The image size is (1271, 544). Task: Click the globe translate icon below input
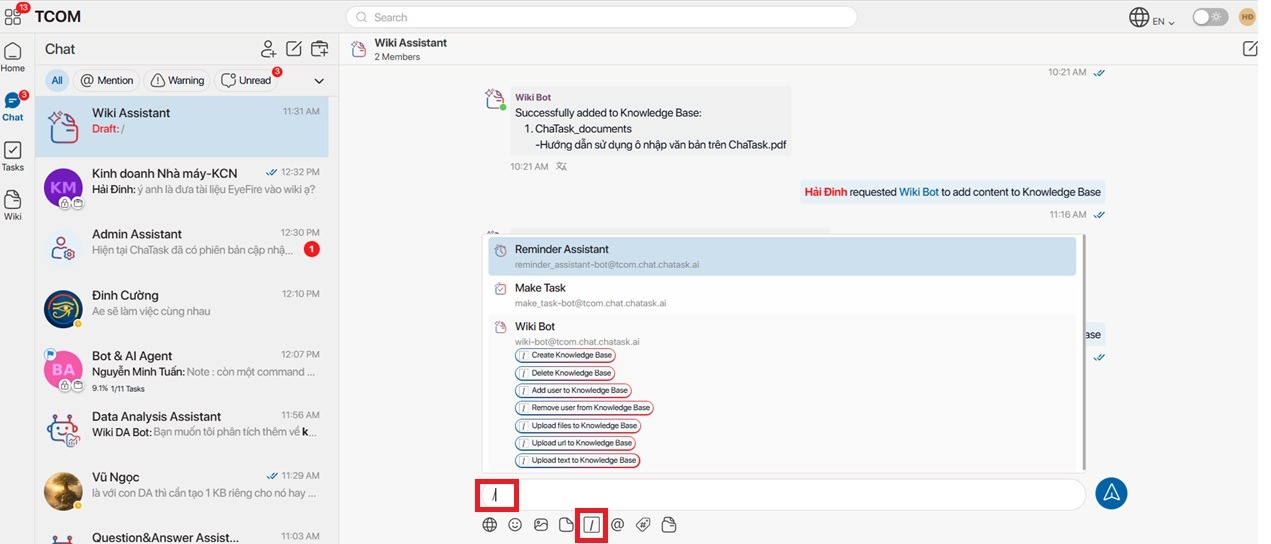coord(490,525)
